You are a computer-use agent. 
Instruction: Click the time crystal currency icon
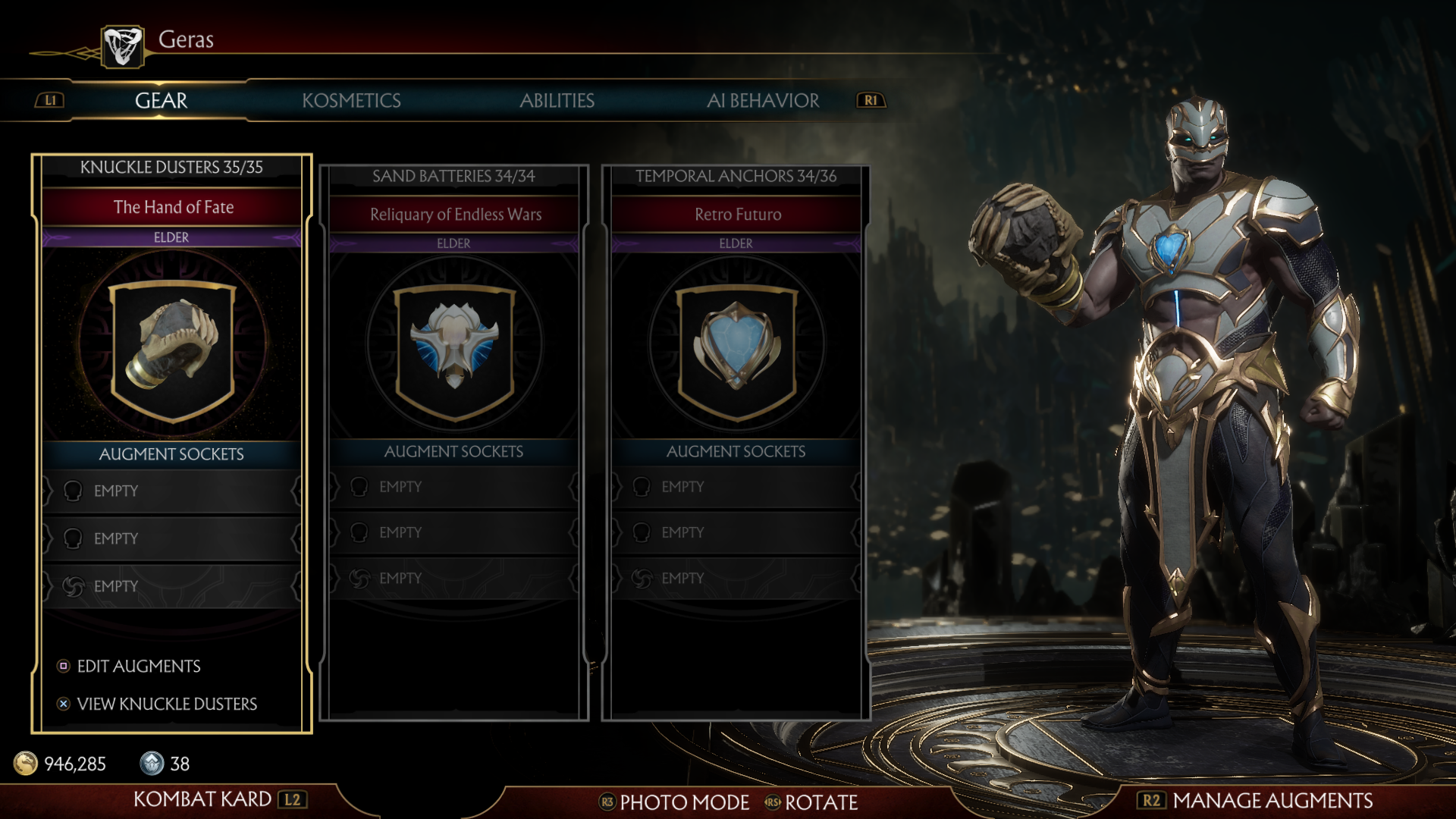(152, 763)
